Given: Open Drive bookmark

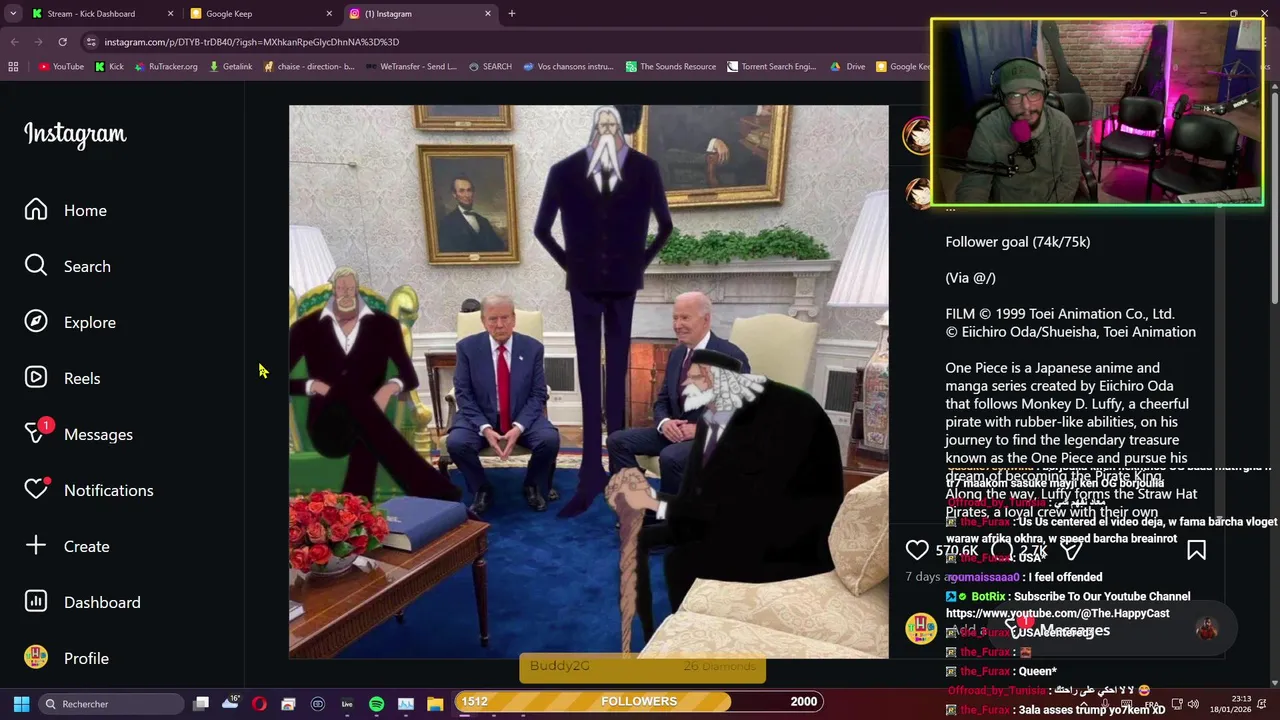Looking at the screenshot, I should click(848, 66).
